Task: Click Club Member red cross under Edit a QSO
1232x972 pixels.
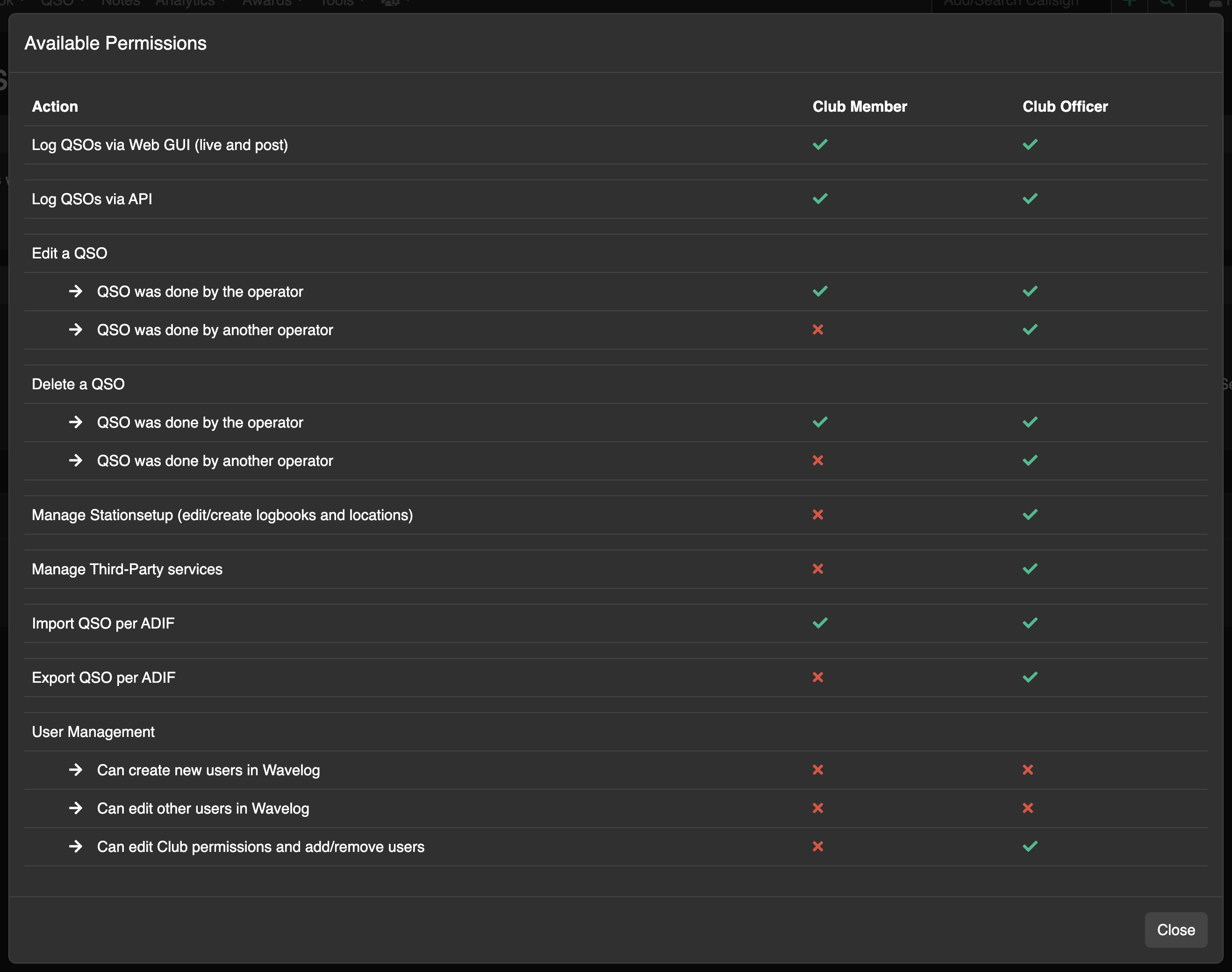Action: 818,329
